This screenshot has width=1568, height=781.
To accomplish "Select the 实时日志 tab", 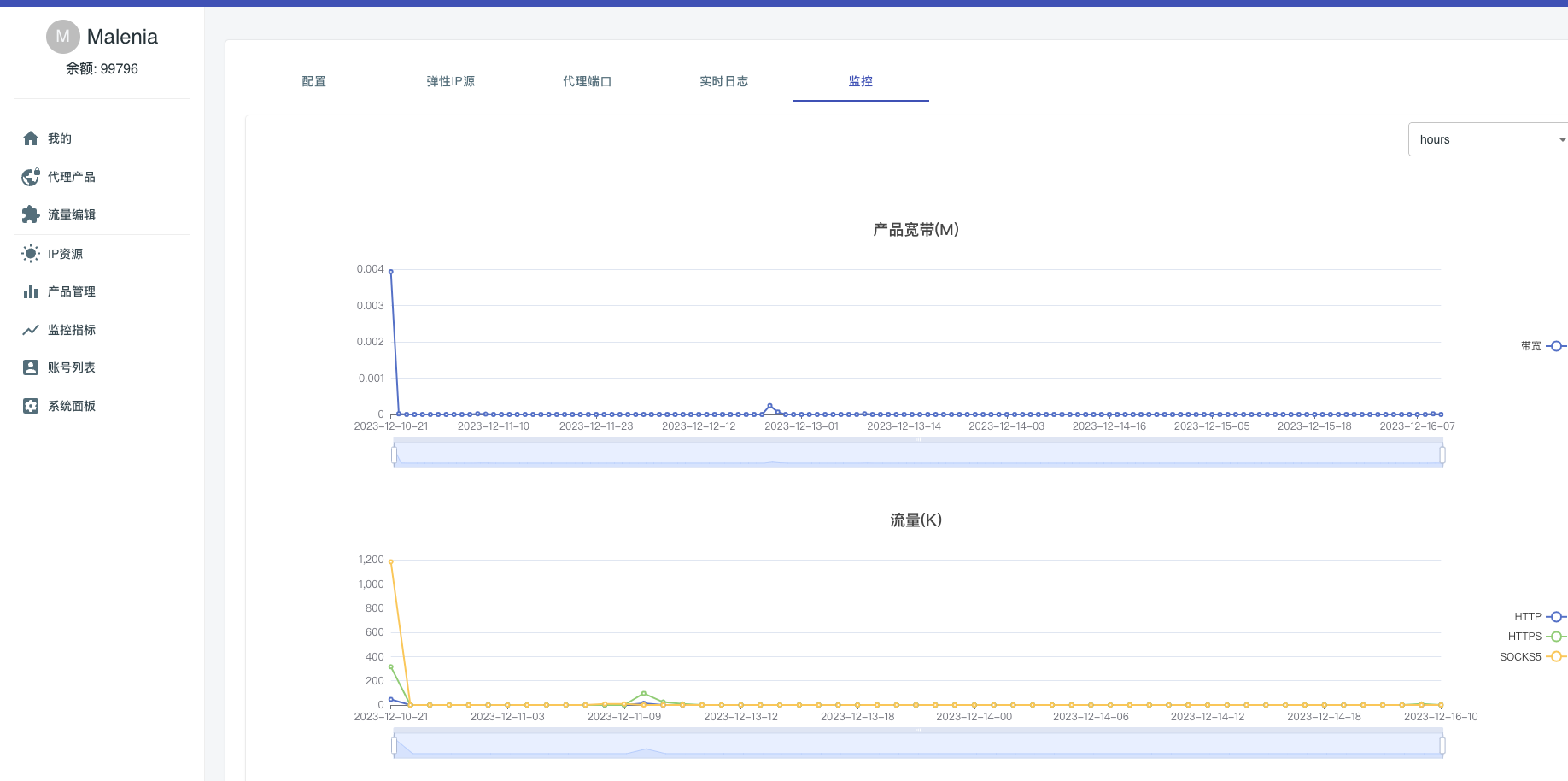I will (724, 81).
